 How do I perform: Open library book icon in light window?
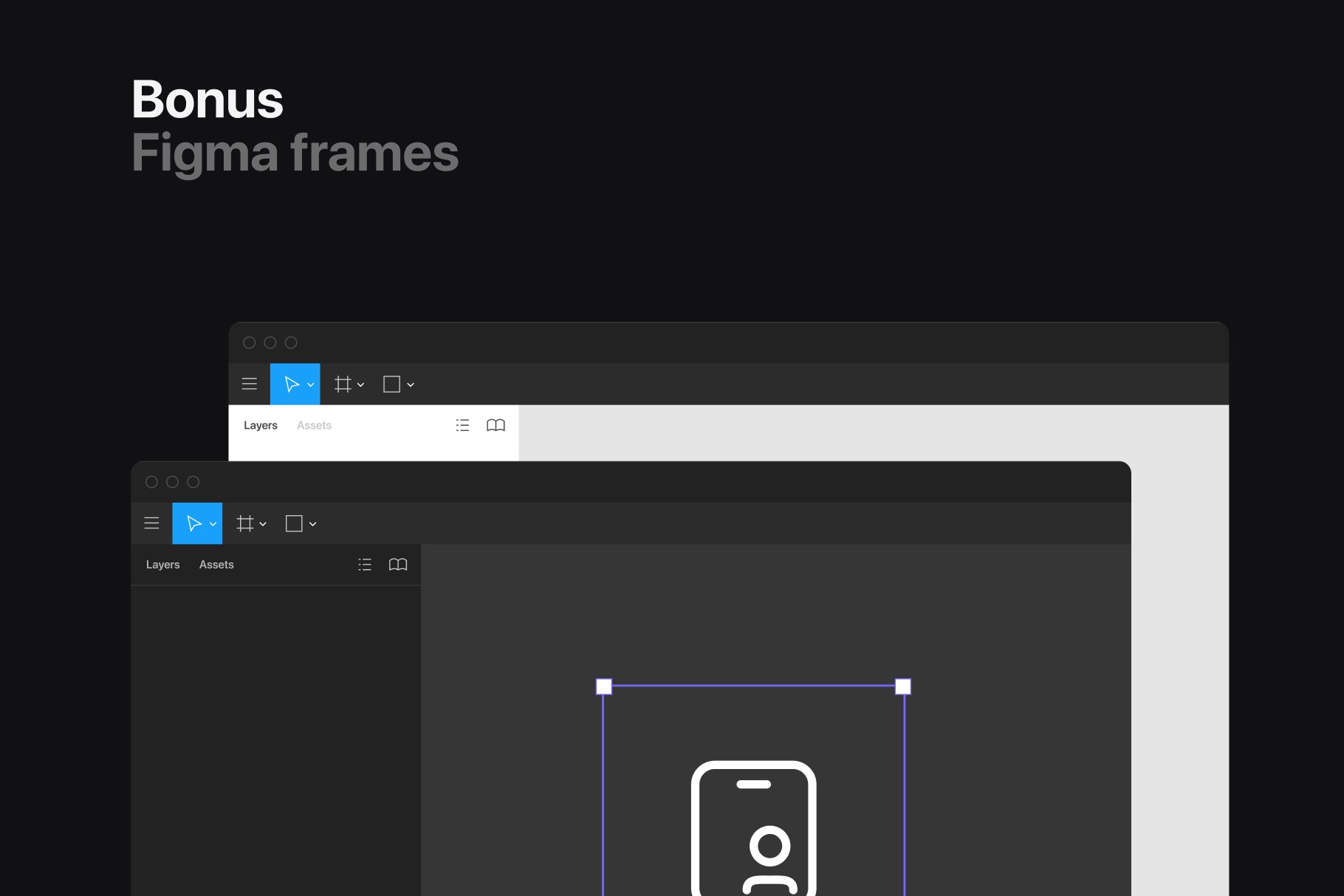pos(496,425)
